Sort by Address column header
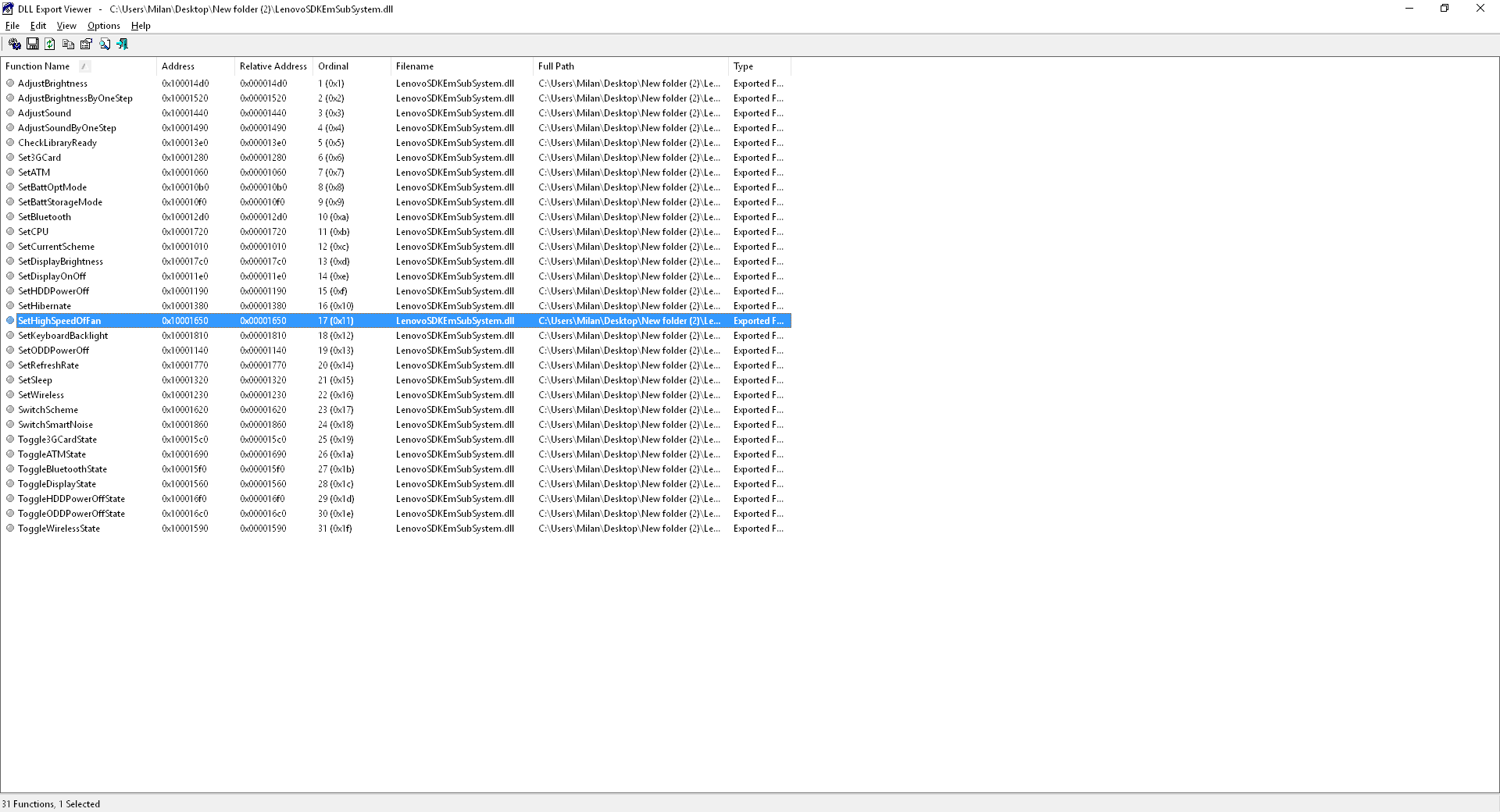The image size is (1500, 812). [195, 66]
